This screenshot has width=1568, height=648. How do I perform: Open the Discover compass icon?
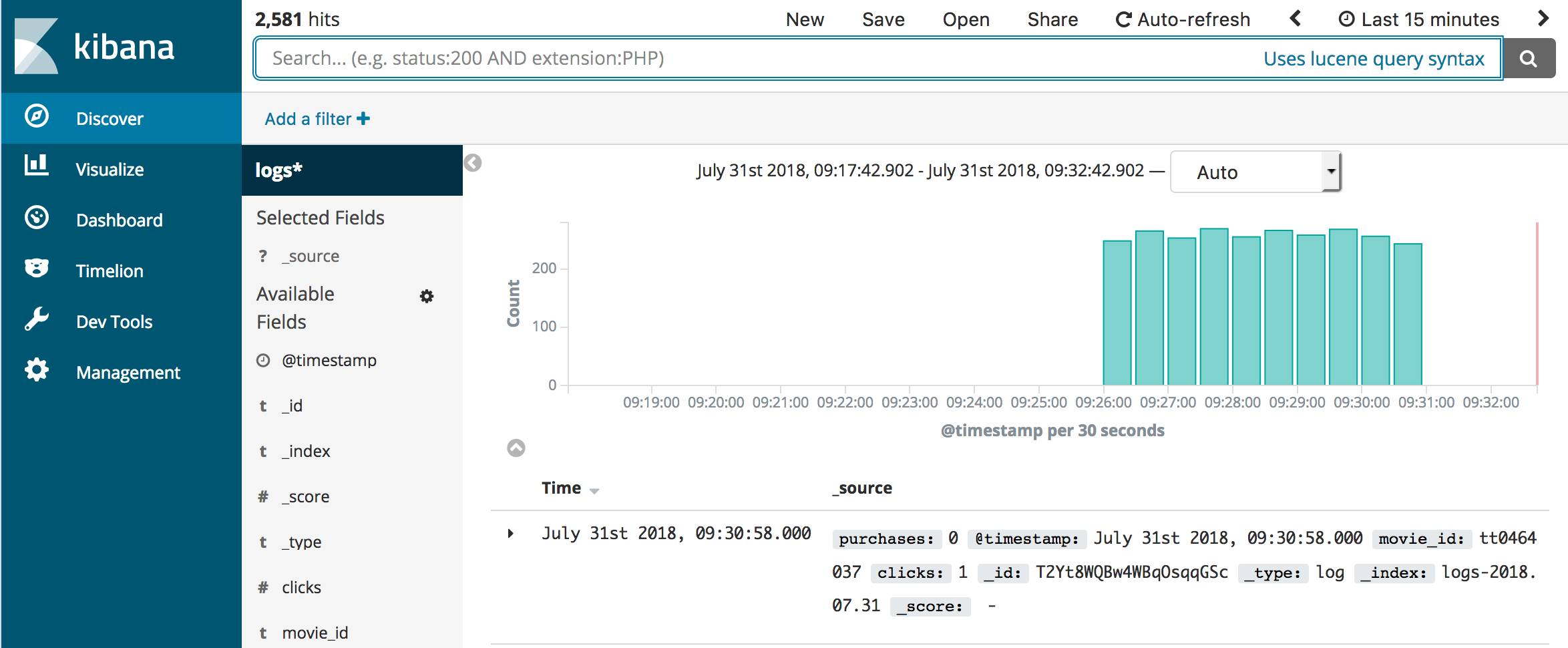point(37,116)
